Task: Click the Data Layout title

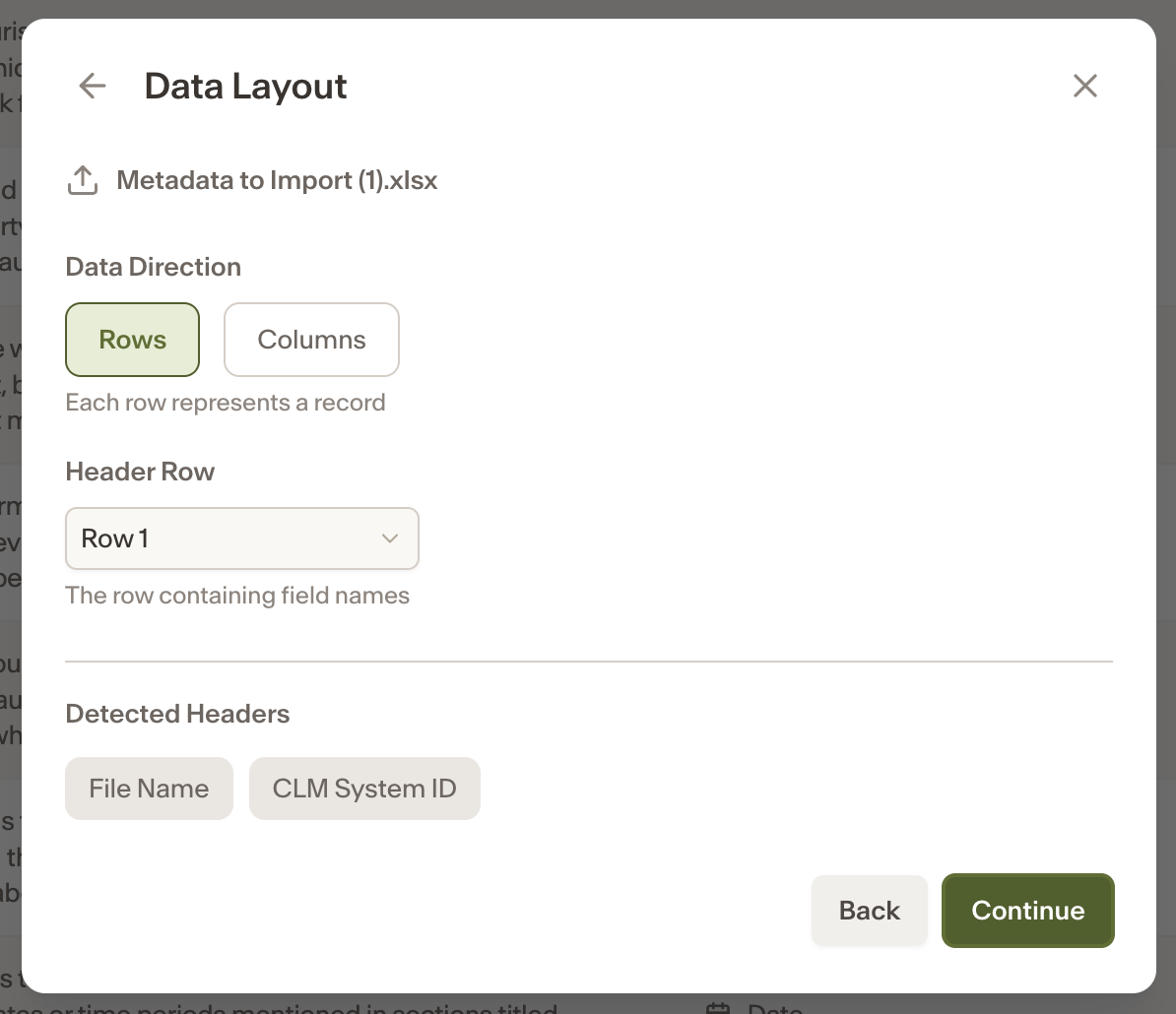Action: click(x=245, y=86)
